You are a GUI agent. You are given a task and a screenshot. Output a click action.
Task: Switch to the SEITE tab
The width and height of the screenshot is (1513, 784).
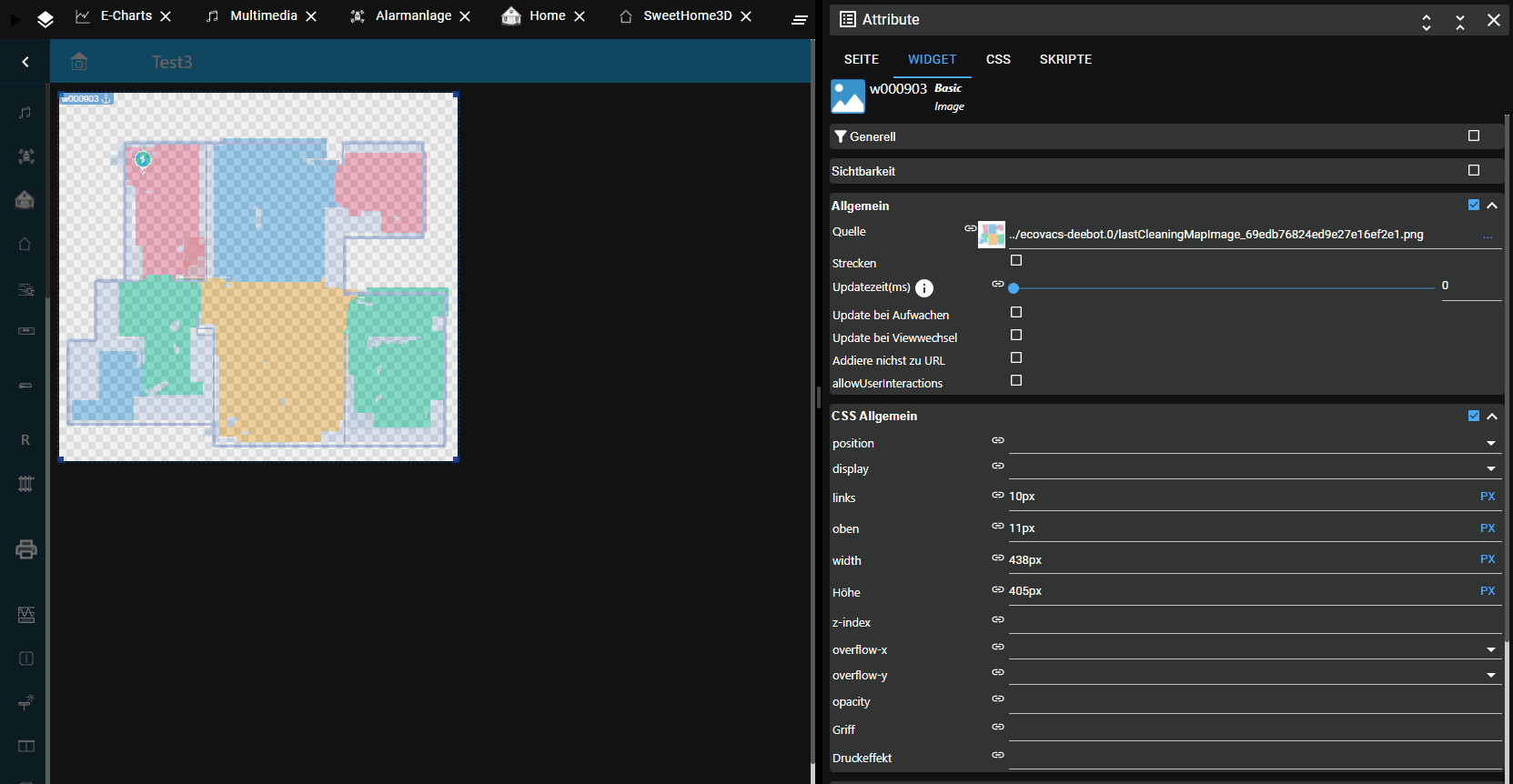click(862, 59)
